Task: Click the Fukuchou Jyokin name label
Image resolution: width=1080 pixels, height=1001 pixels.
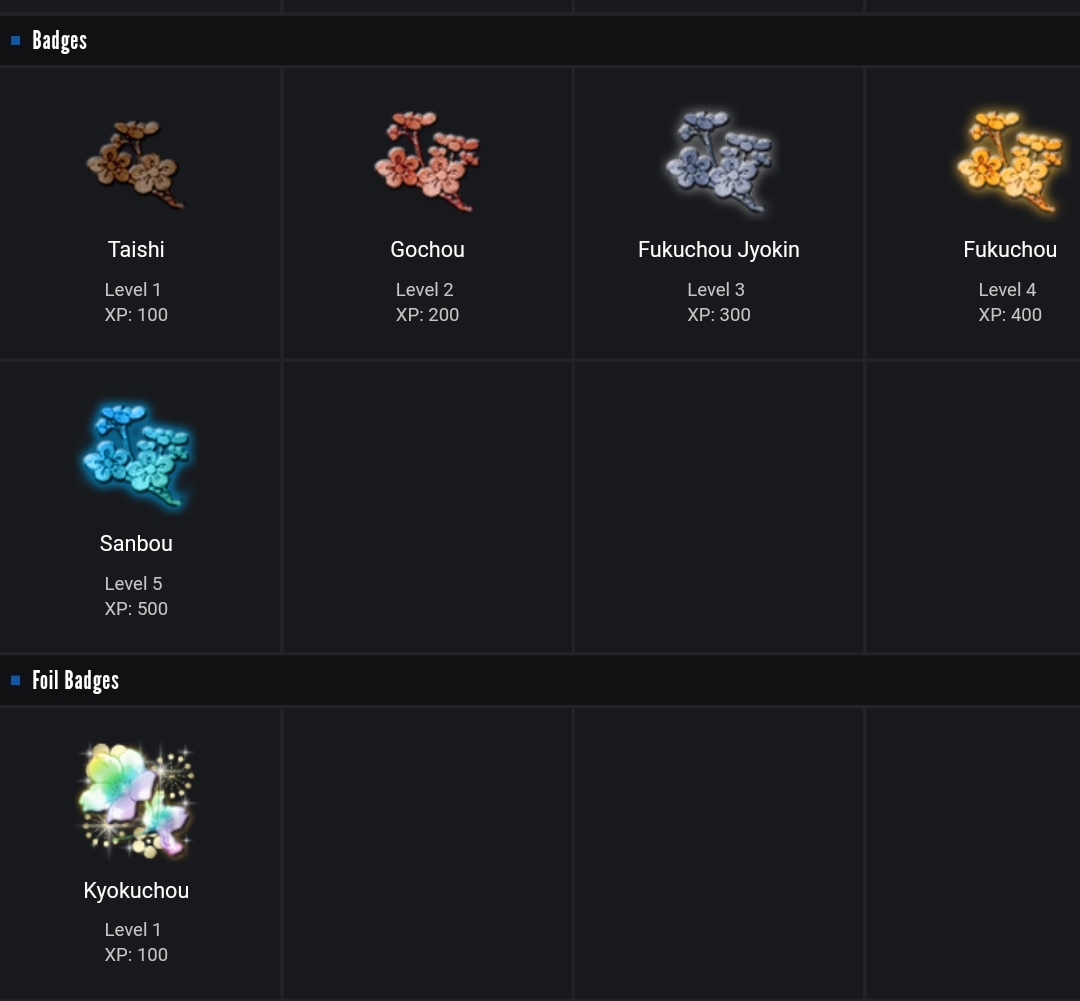Action: [x=718, y=249]
